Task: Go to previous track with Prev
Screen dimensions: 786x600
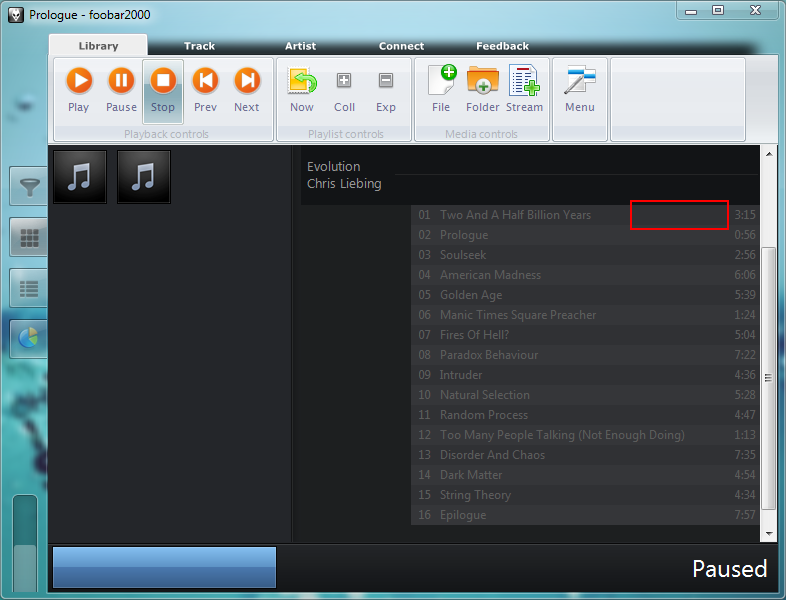Action: pyautogui.click(x=205, y=90)
